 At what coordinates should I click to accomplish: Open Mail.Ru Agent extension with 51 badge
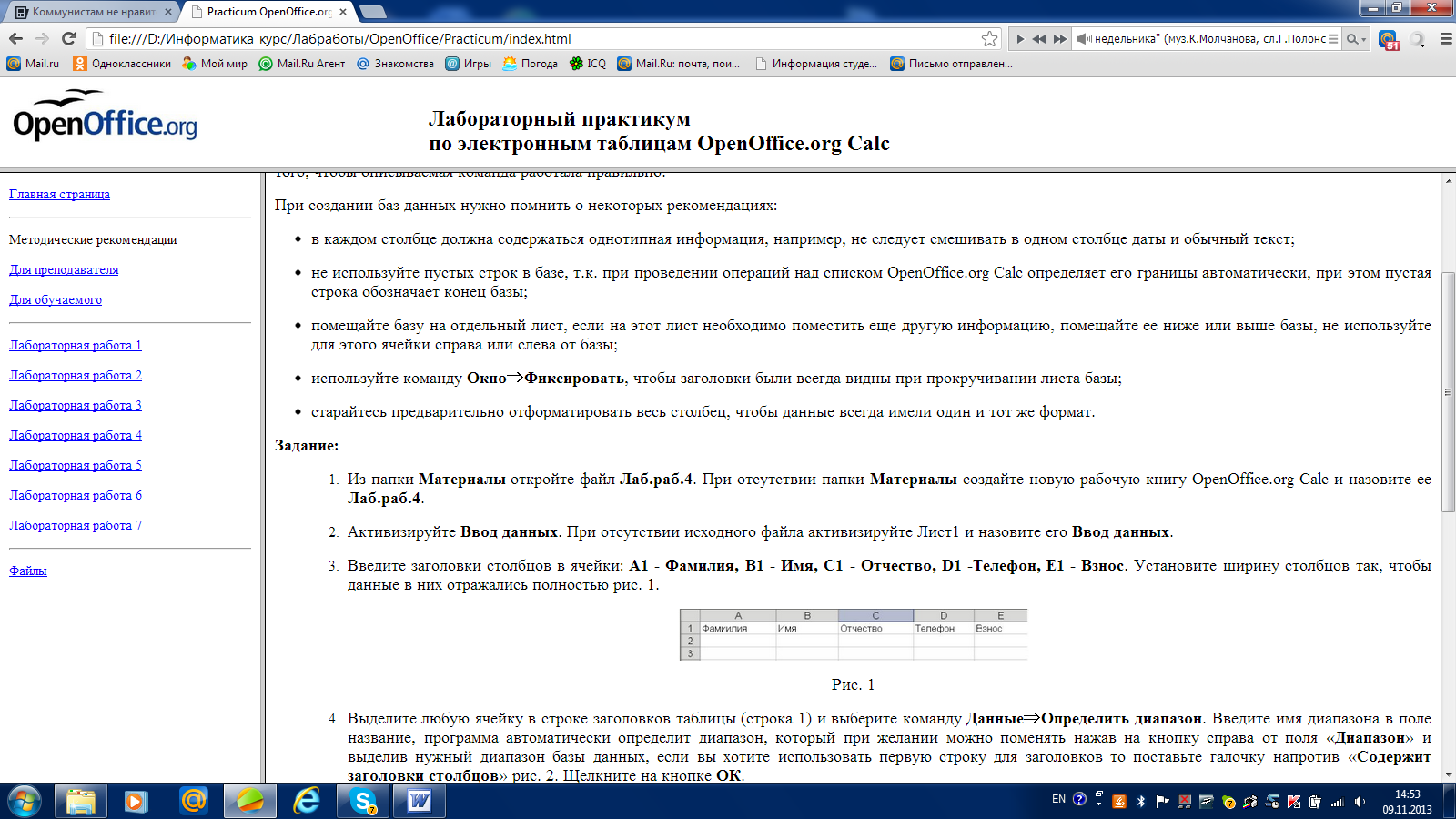coord(1388,39)
